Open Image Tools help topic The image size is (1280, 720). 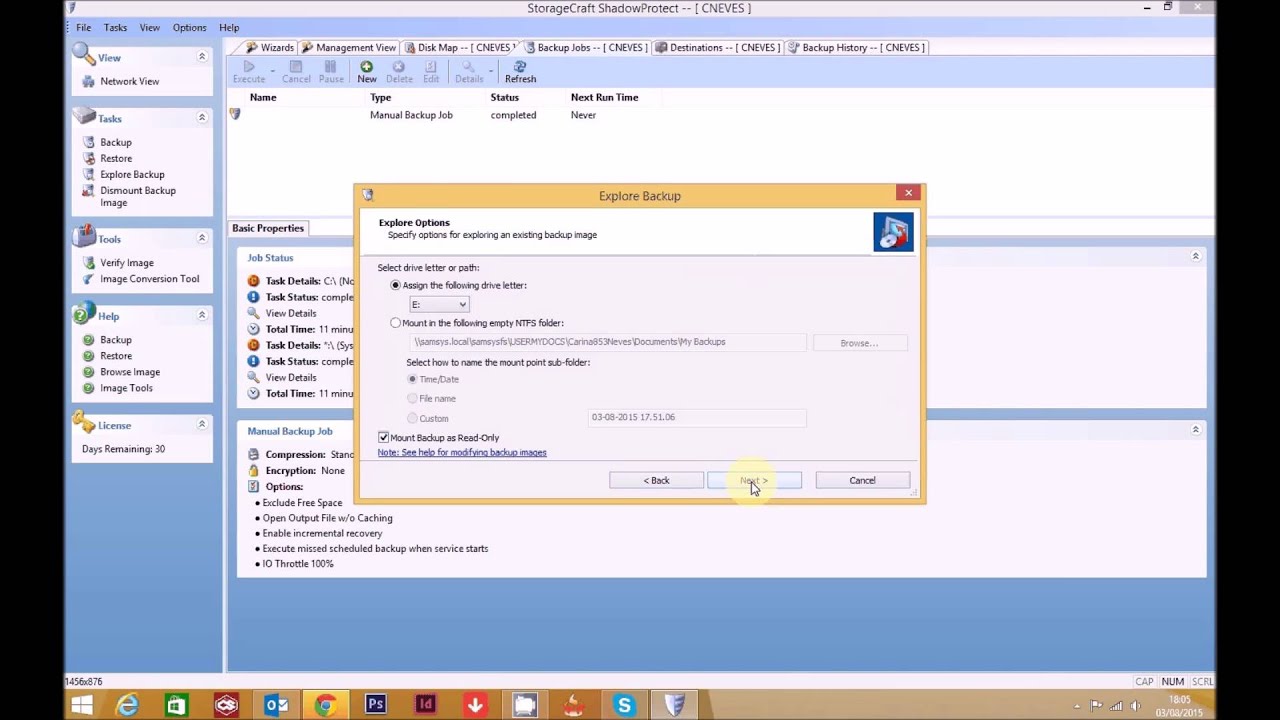click(126, 388)
